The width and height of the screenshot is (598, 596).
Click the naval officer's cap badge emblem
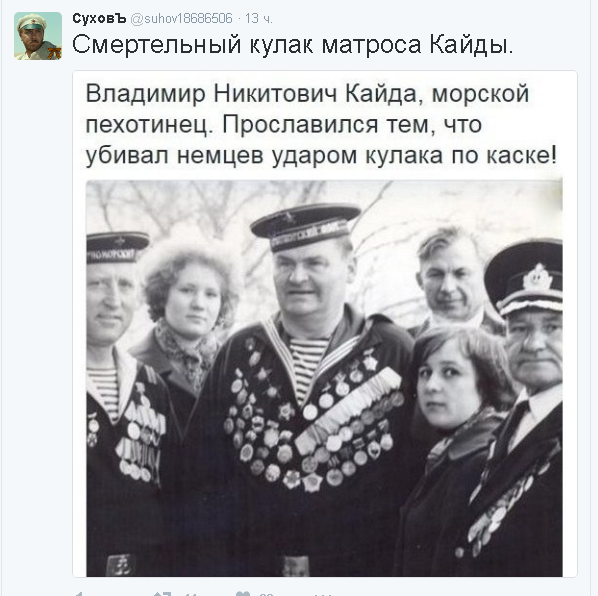click(537, 277)
